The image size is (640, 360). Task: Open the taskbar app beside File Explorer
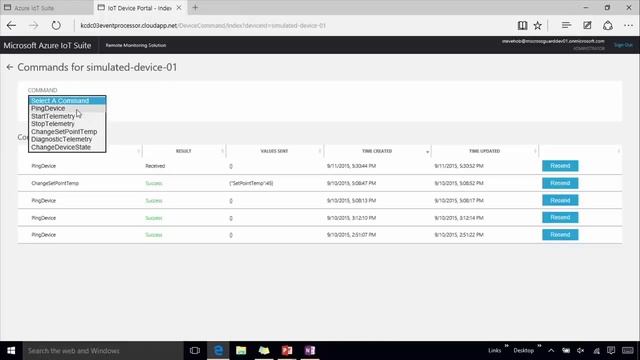[x=264, y=351]
